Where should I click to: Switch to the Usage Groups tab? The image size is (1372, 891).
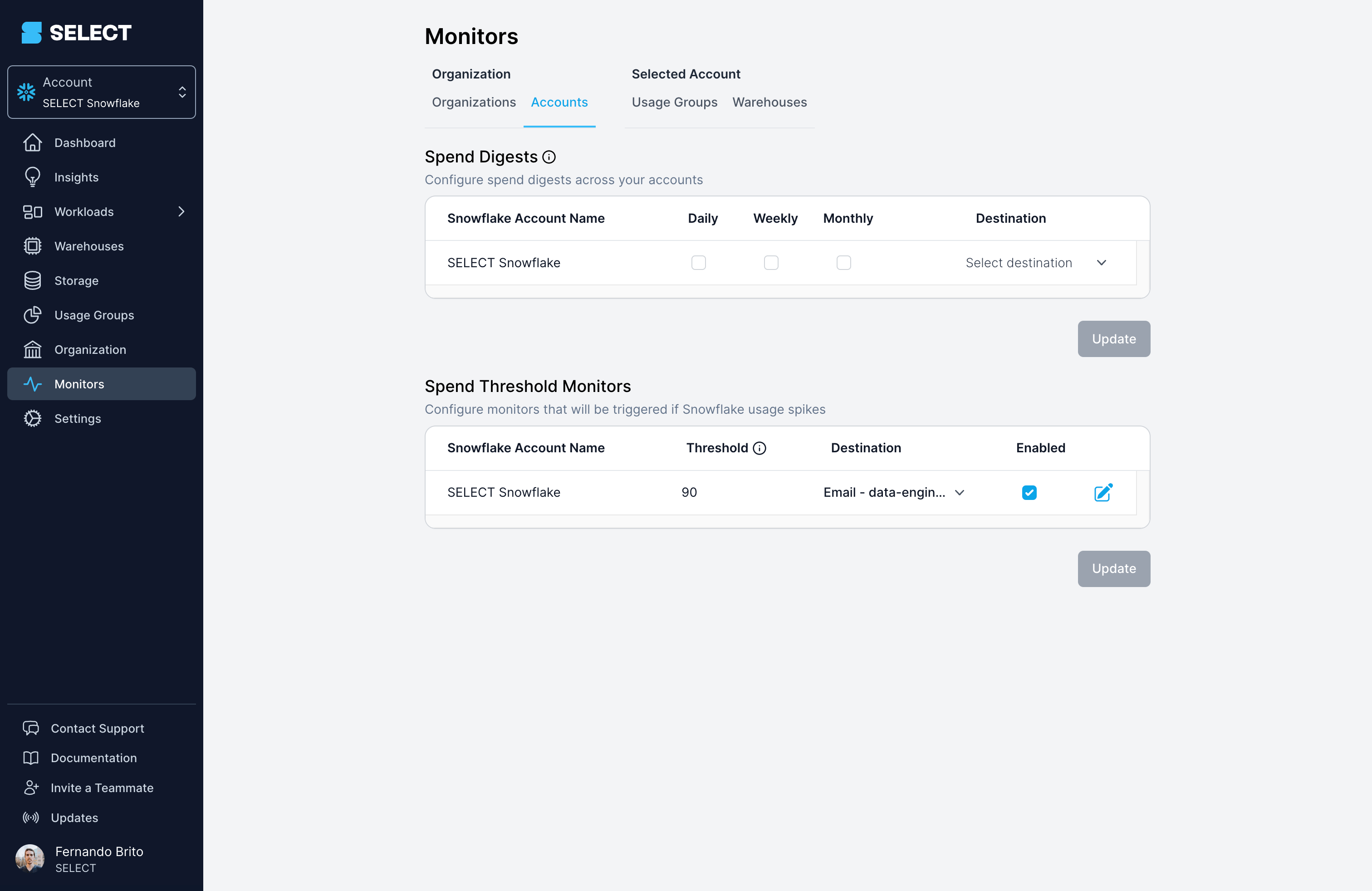675,103
